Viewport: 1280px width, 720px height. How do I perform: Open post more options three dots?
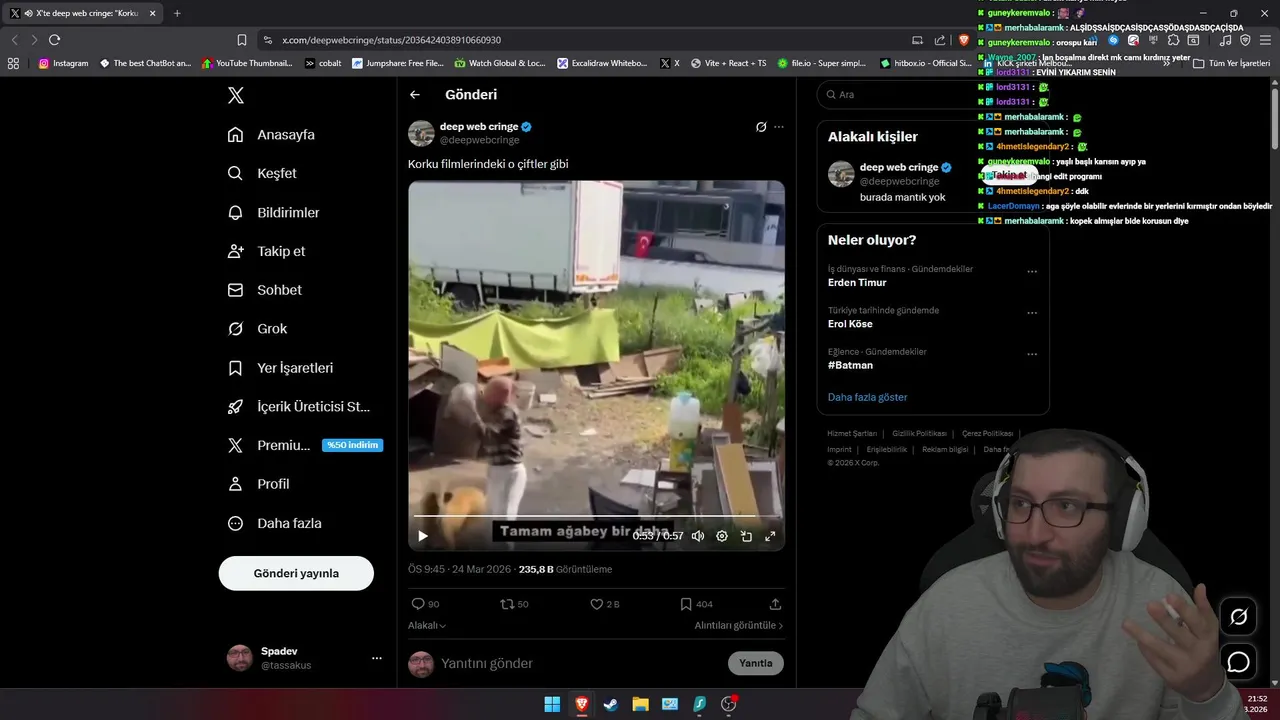(779, 127)
